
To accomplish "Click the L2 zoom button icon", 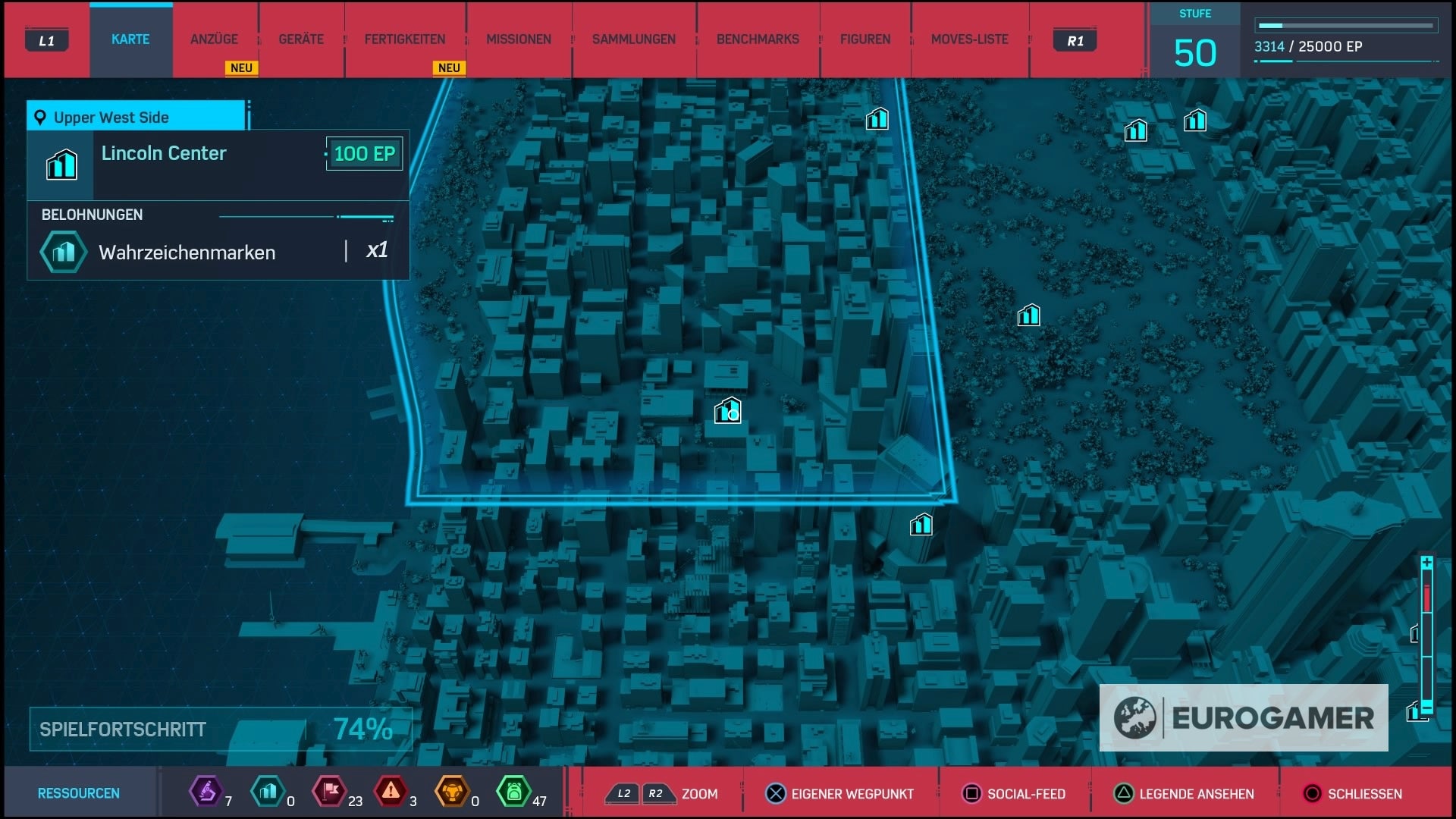I will tap(623, 794).
